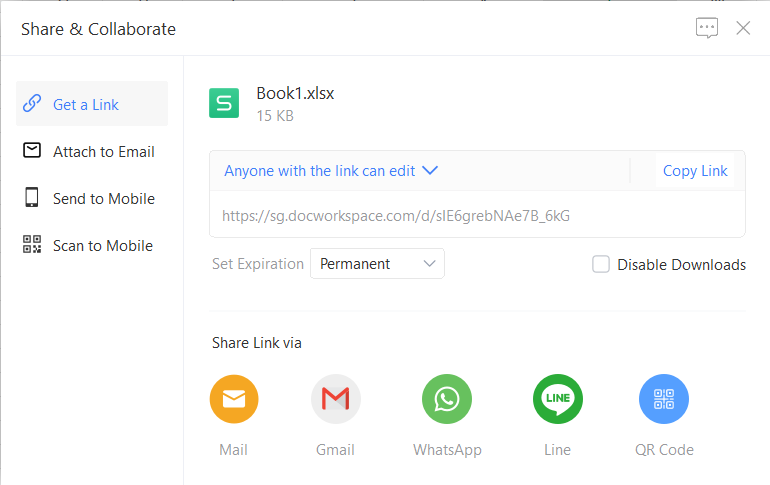
Task: Open the Send to Mobile option
Action: click(x=103, y=198)
